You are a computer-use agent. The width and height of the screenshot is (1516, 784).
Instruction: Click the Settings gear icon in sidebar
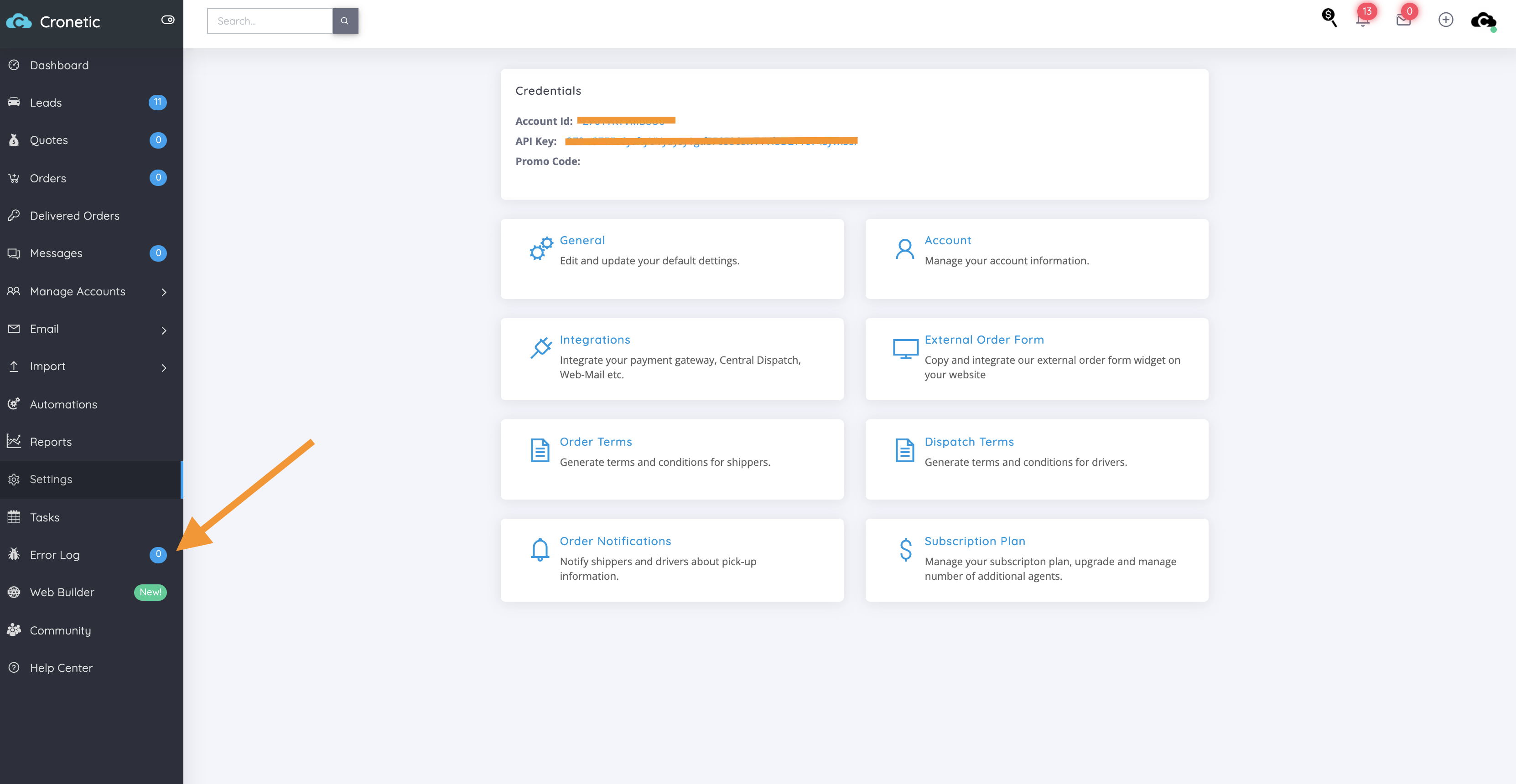(14, 480)
